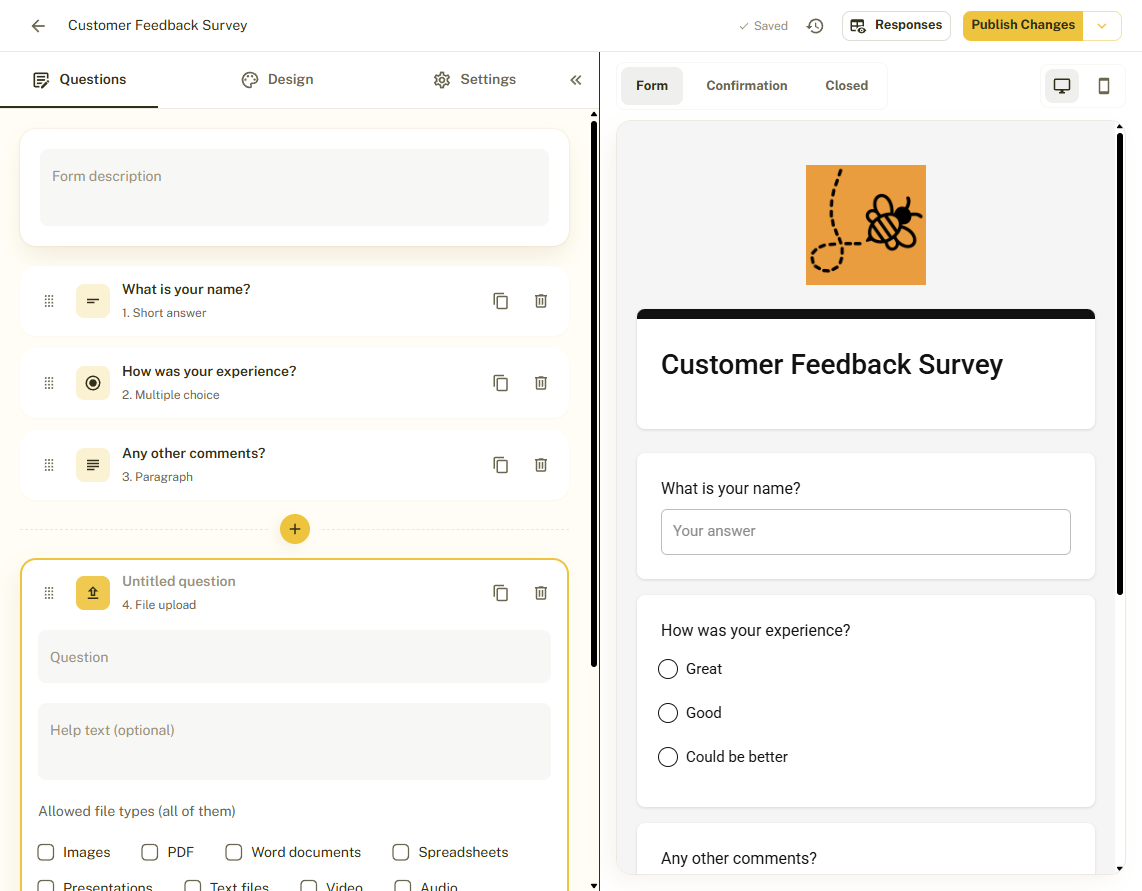Select the 'Great' radio option in preview

668,669
